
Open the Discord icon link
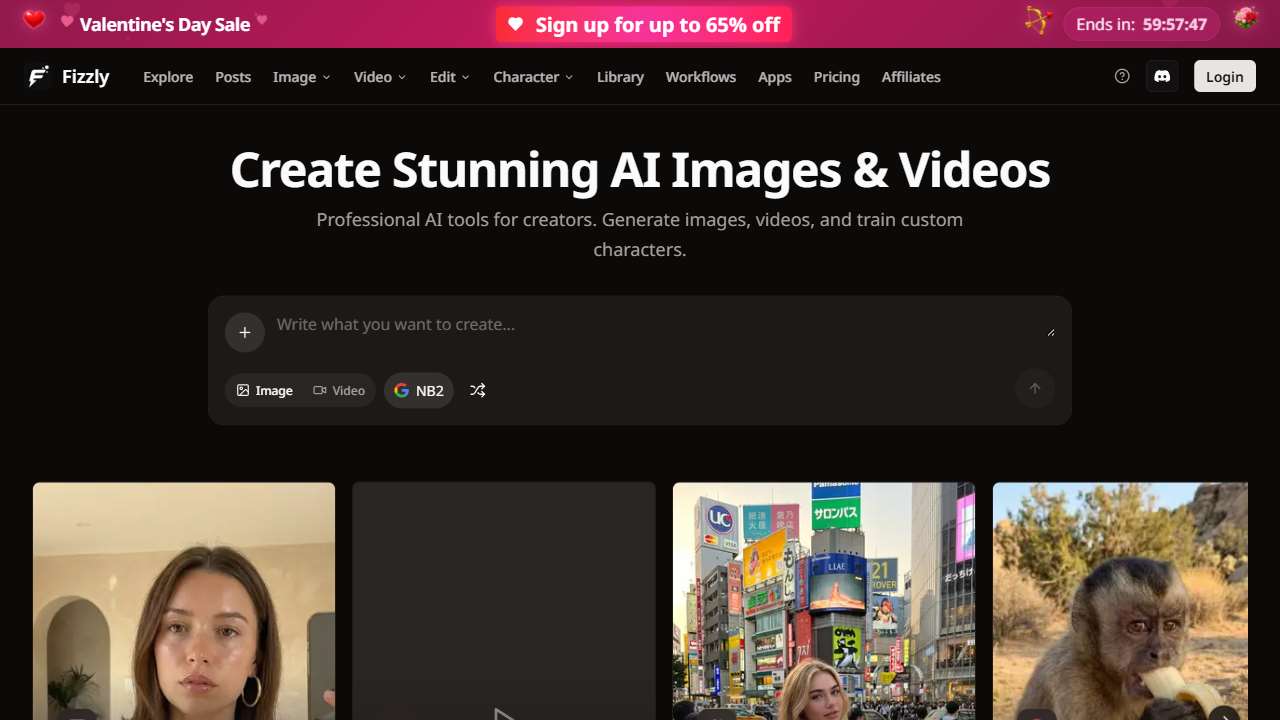1161,77
